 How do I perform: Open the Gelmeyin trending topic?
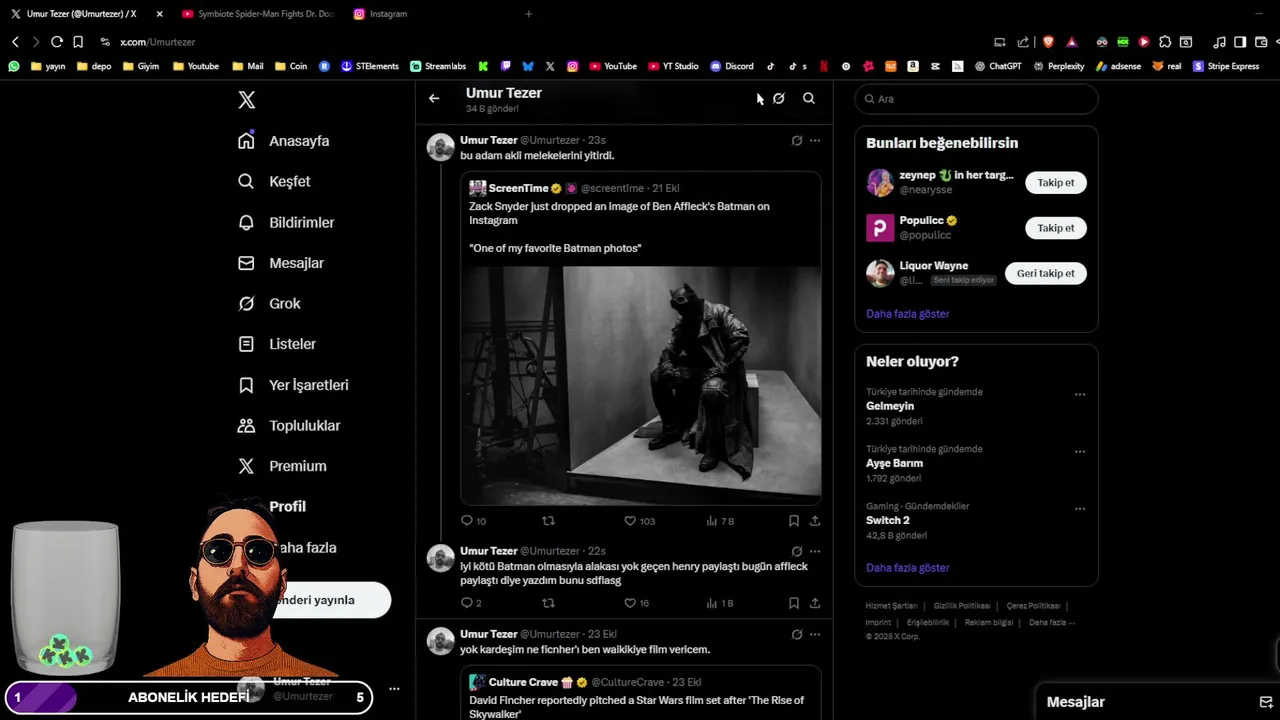[x=890, y=406]
